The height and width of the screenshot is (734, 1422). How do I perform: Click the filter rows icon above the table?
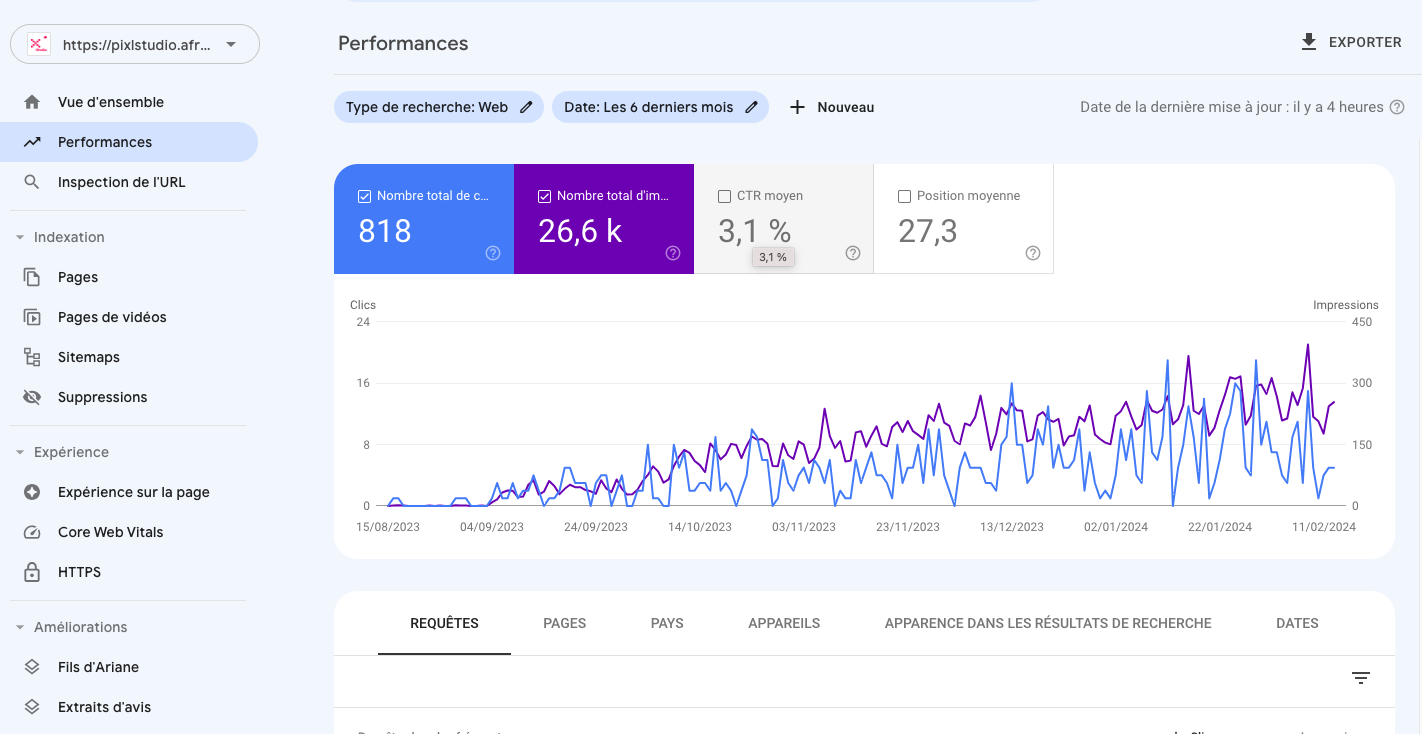pyautogui.click(x=1360, y=678)
